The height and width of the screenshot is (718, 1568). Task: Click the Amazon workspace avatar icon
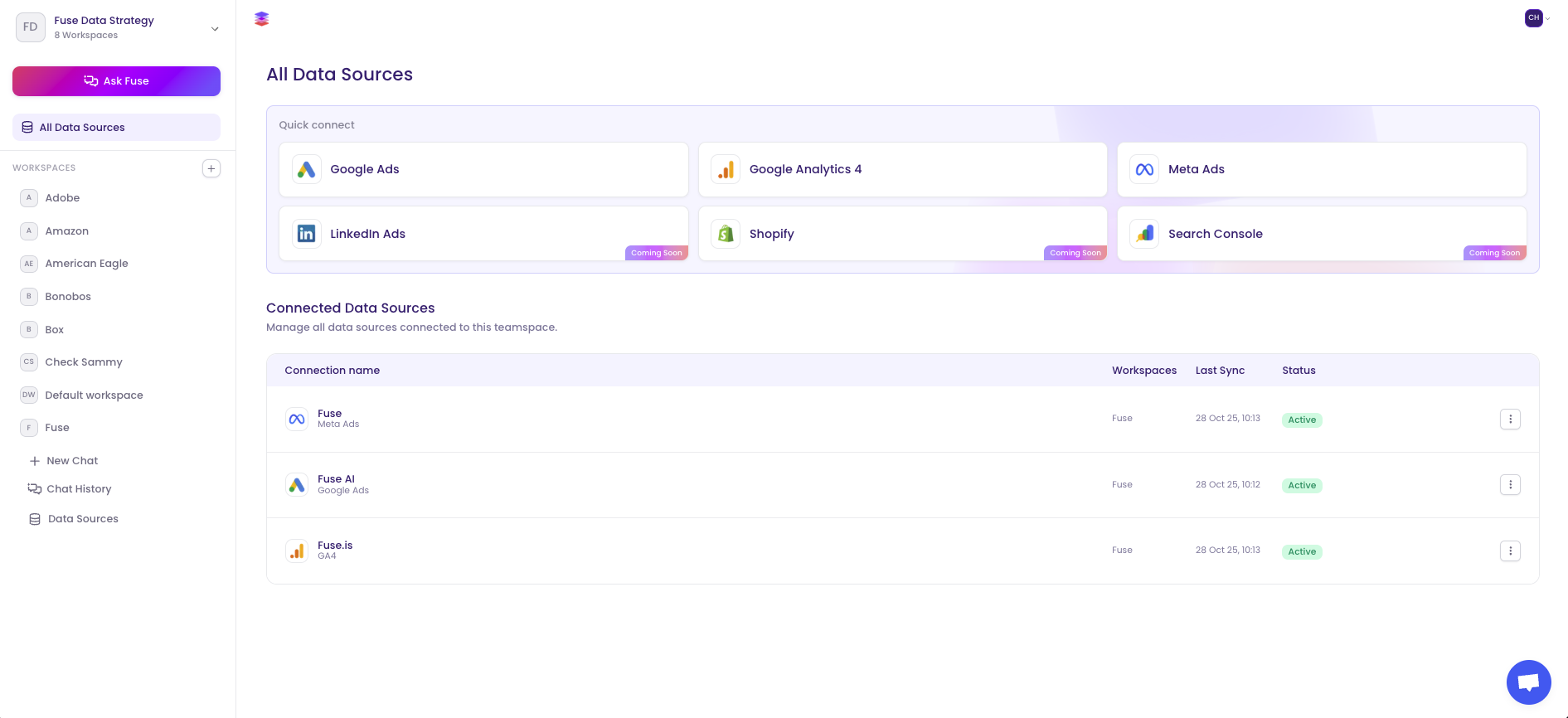(x=29, y=231)
